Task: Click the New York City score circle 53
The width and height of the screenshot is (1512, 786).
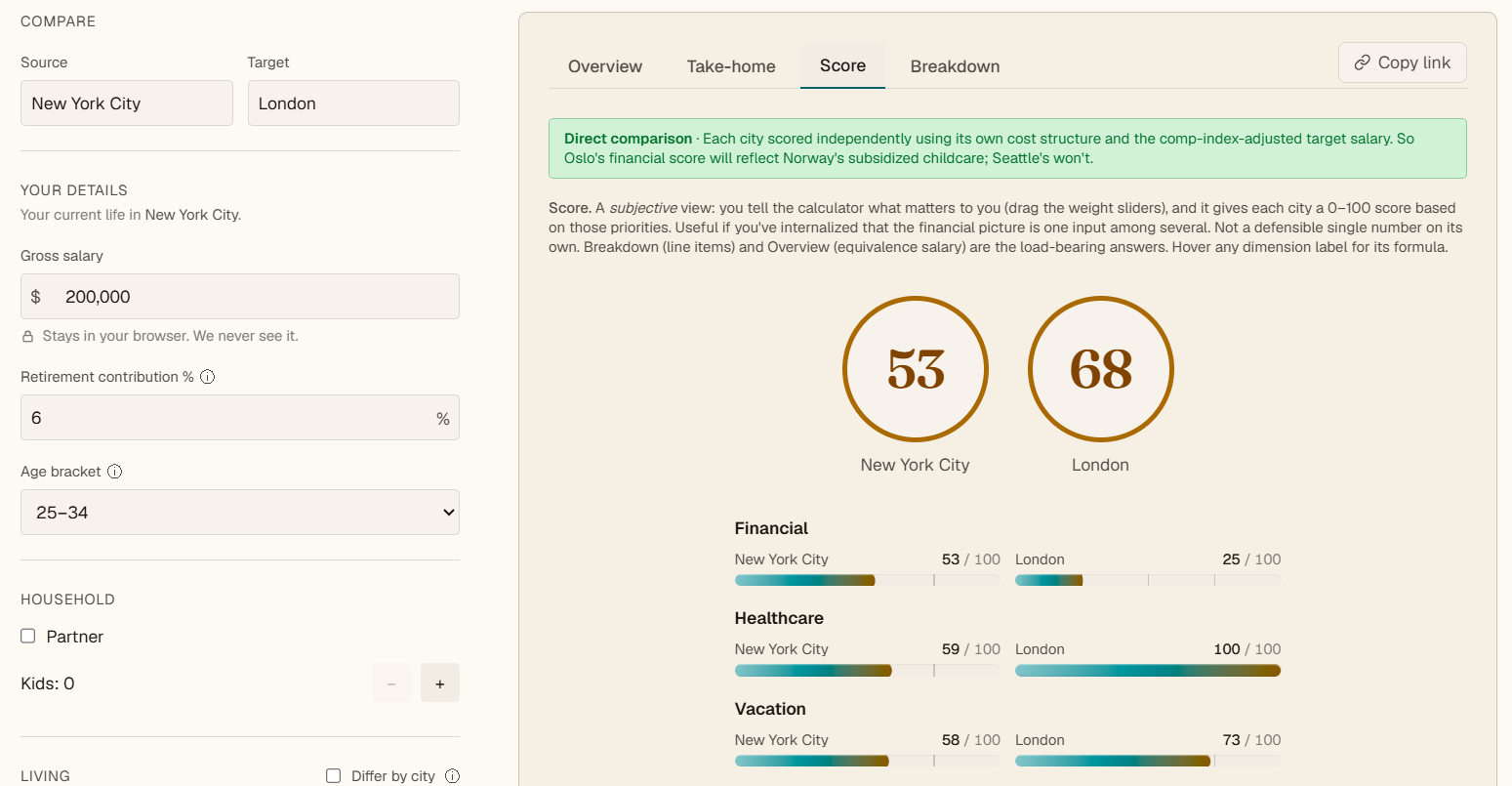Action: (916, 369)
